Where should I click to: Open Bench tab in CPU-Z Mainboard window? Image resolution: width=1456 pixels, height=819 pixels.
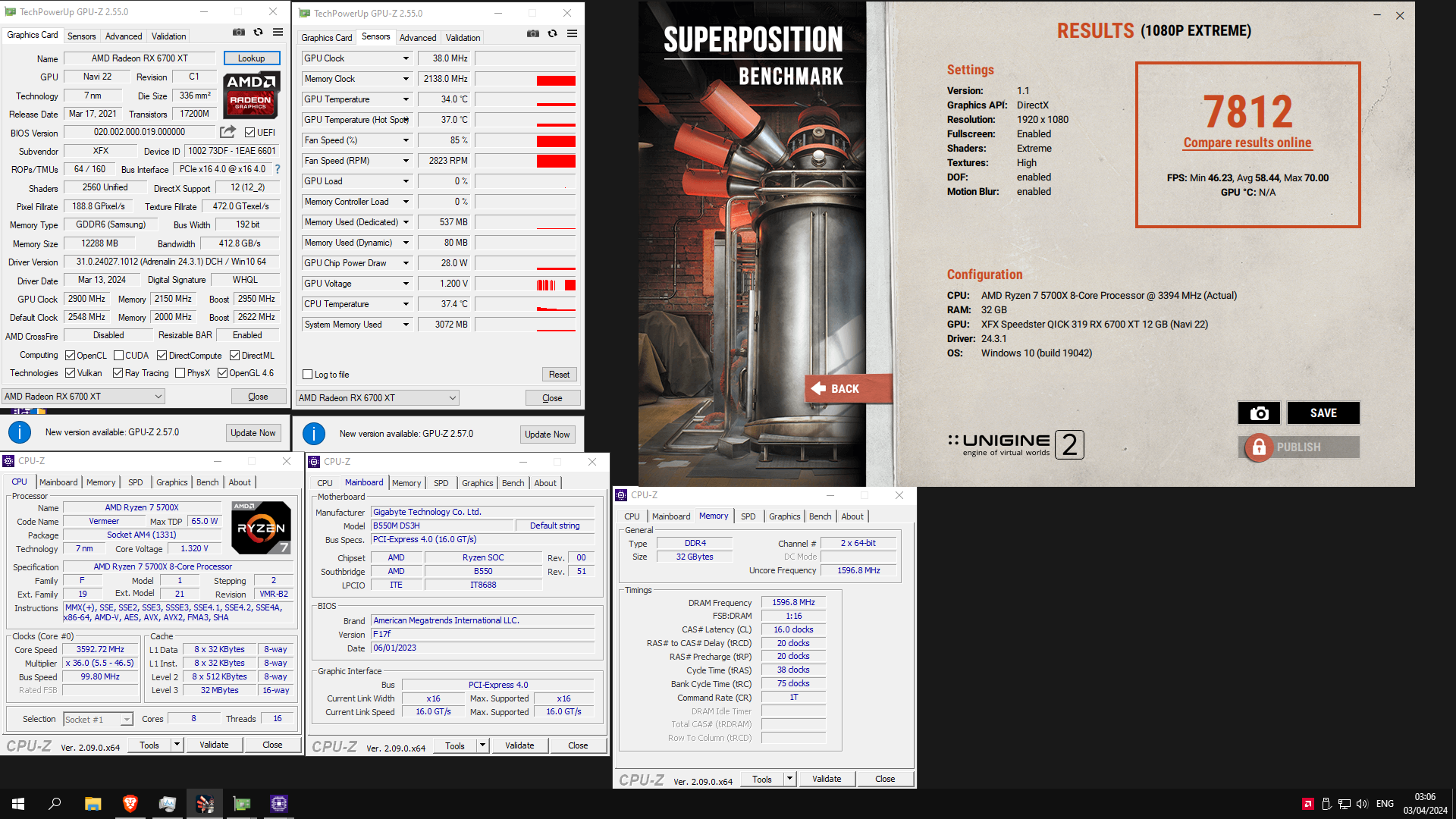[513, 483]
